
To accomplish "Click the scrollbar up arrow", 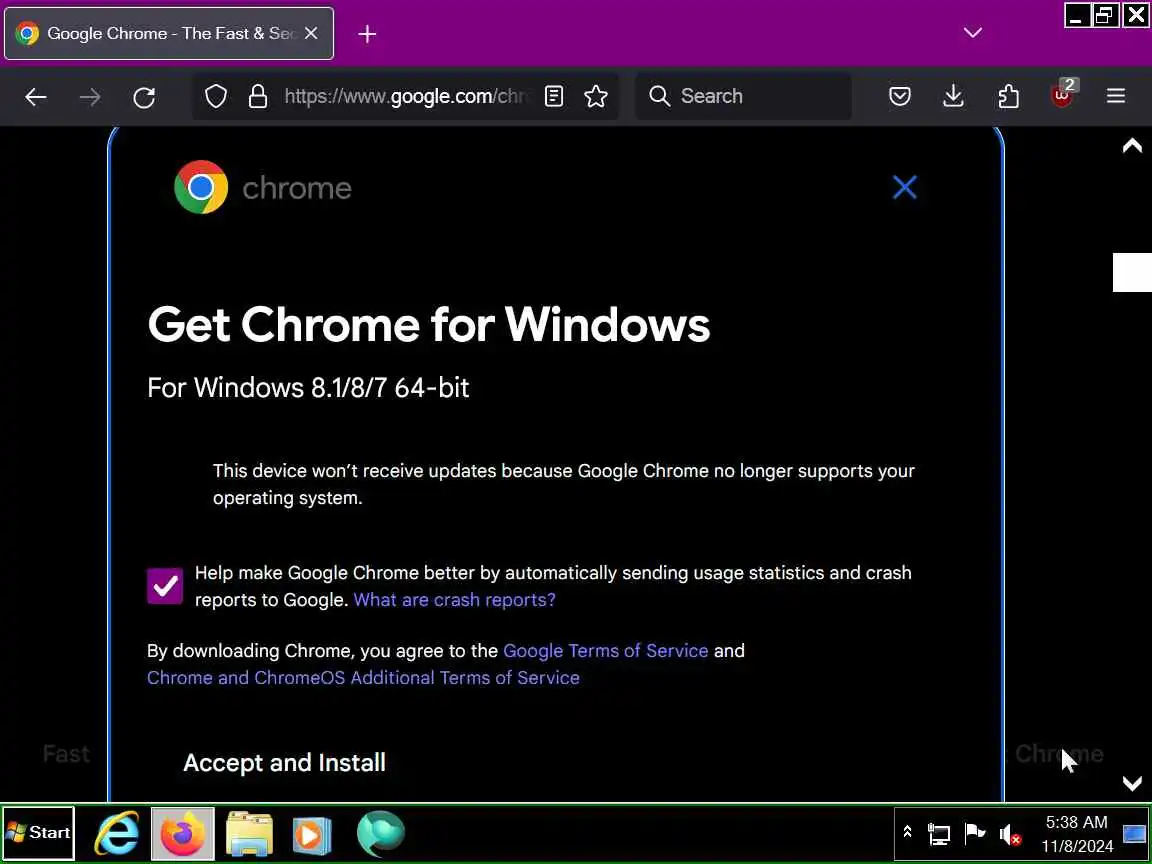I will (1132, 145).
